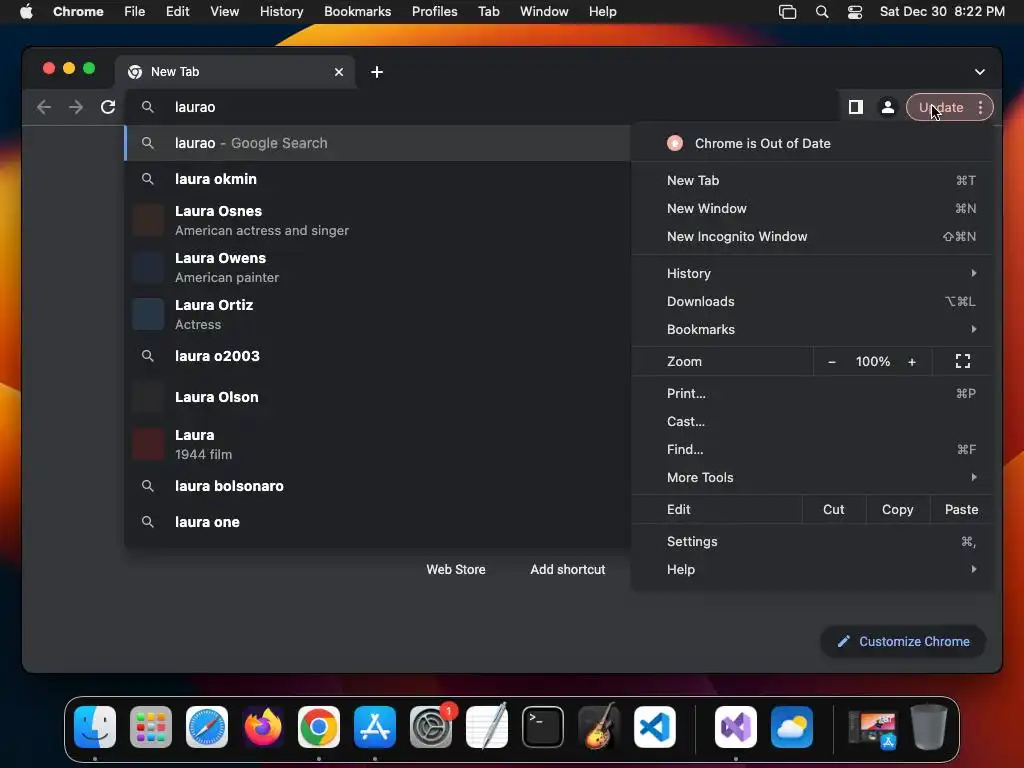Choose Find... from the menu
The image size is (1024, 768).
point(812,449)
